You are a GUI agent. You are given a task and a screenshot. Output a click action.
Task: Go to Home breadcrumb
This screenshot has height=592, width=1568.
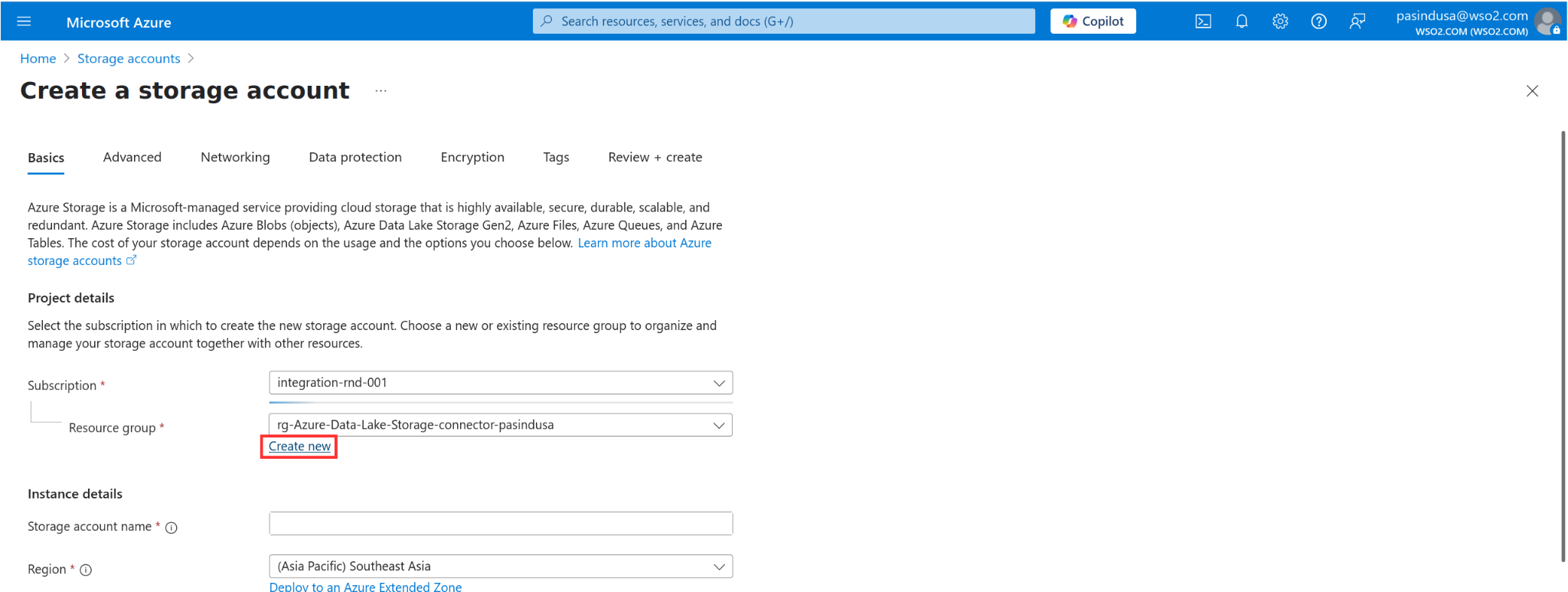pos(38,58)
